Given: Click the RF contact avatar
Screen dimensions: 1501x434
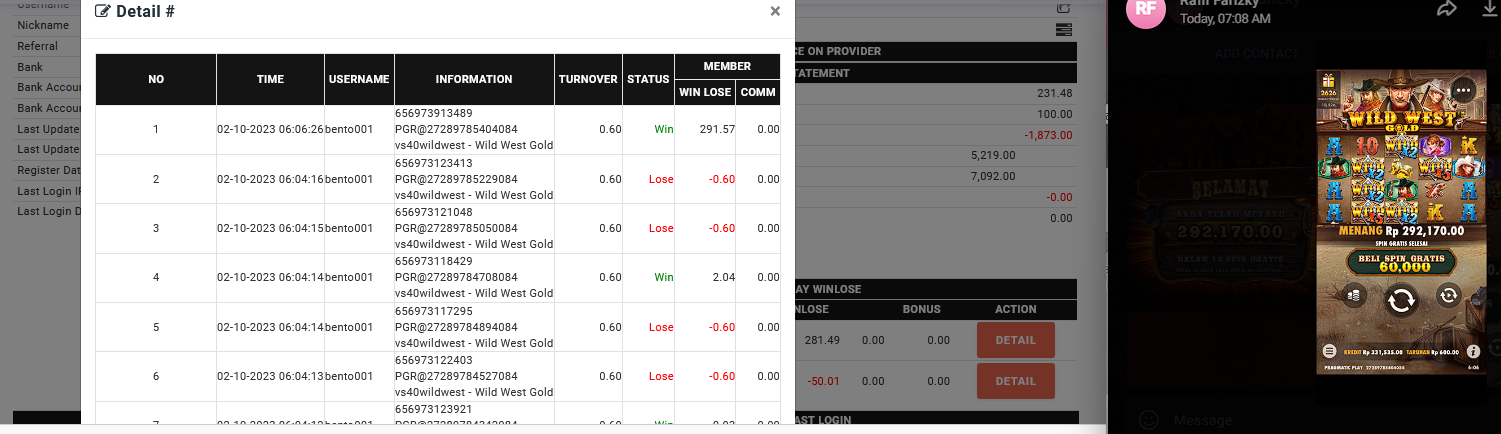Looking at the screenshot, I should coord(1146,10).
